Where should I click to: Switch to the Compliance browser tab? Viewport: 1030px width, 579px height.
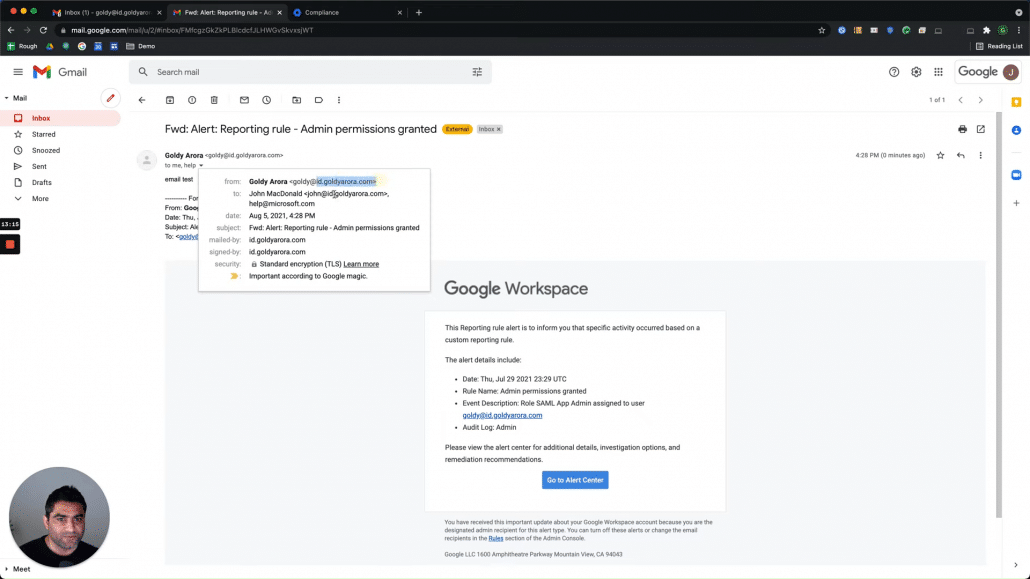coord(346,12)
